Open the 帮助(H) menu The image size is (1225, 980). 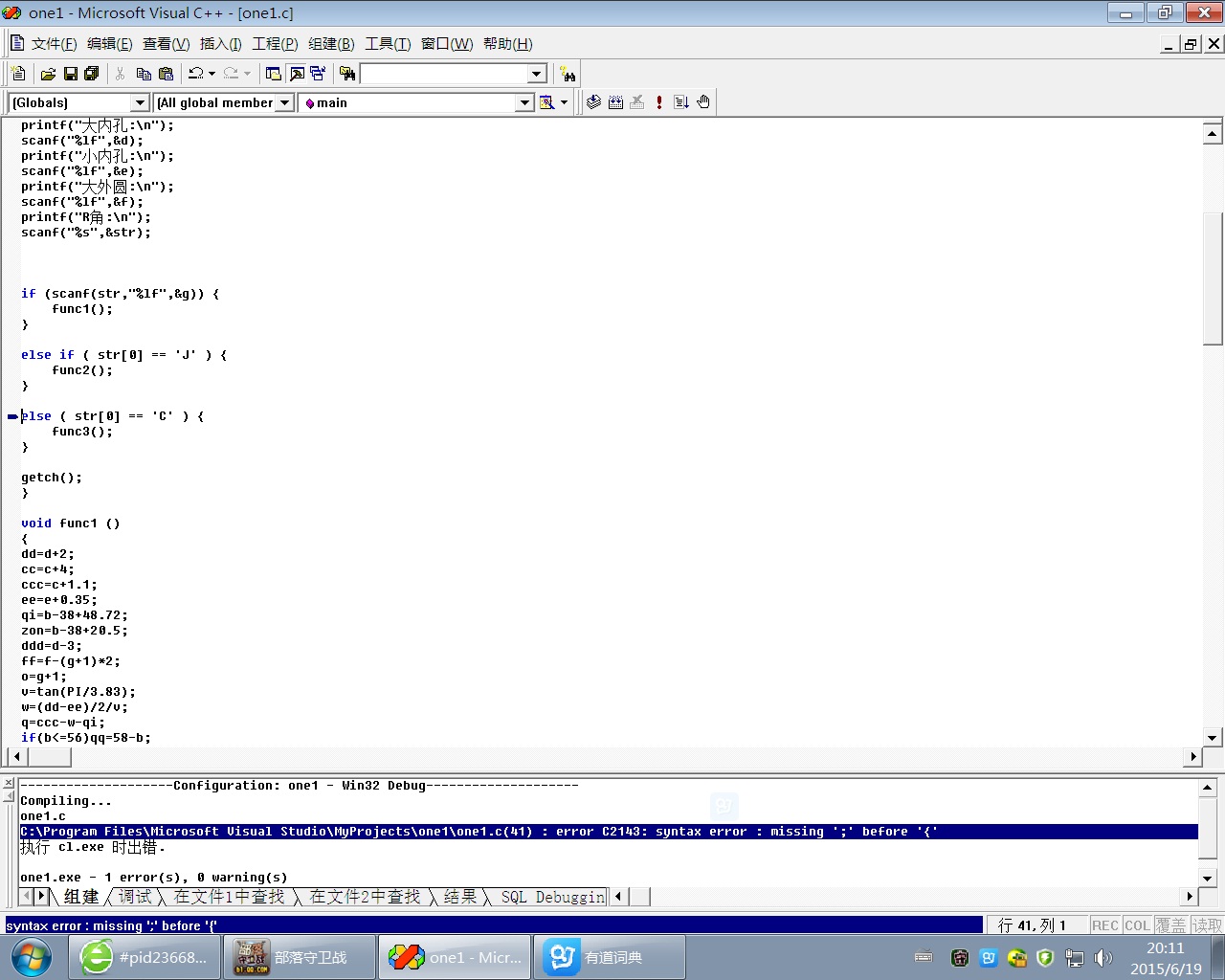click(507, 44)
